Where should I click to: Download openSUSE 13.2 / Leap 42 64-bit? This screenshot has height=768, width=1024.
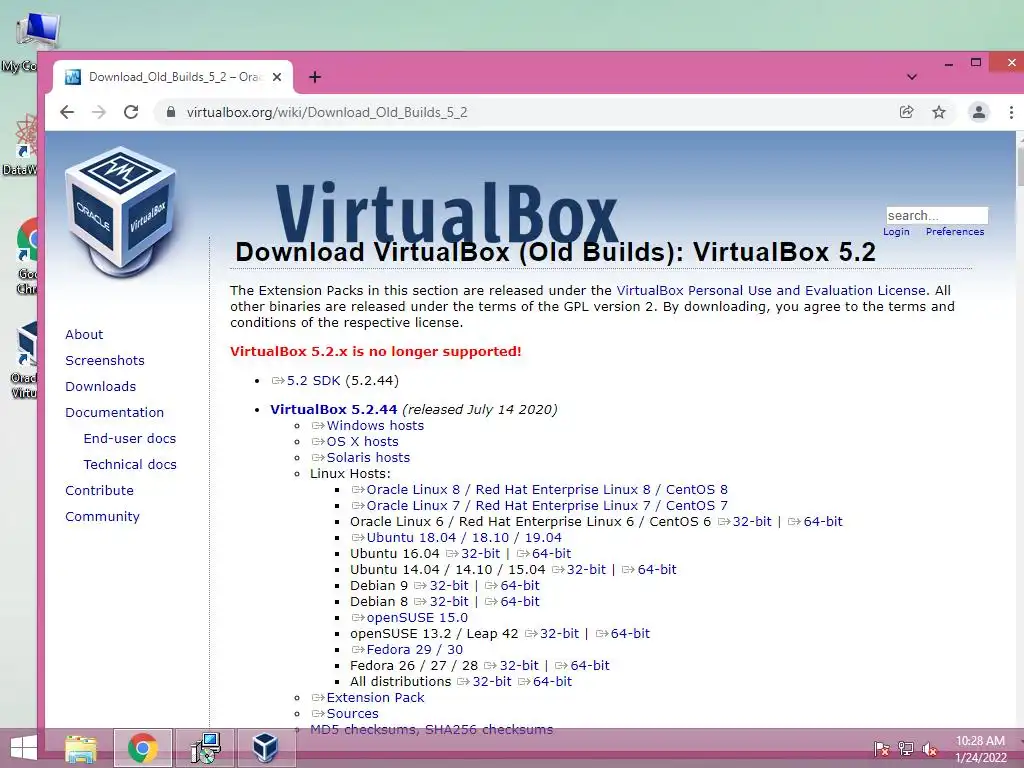coord(622,633)
